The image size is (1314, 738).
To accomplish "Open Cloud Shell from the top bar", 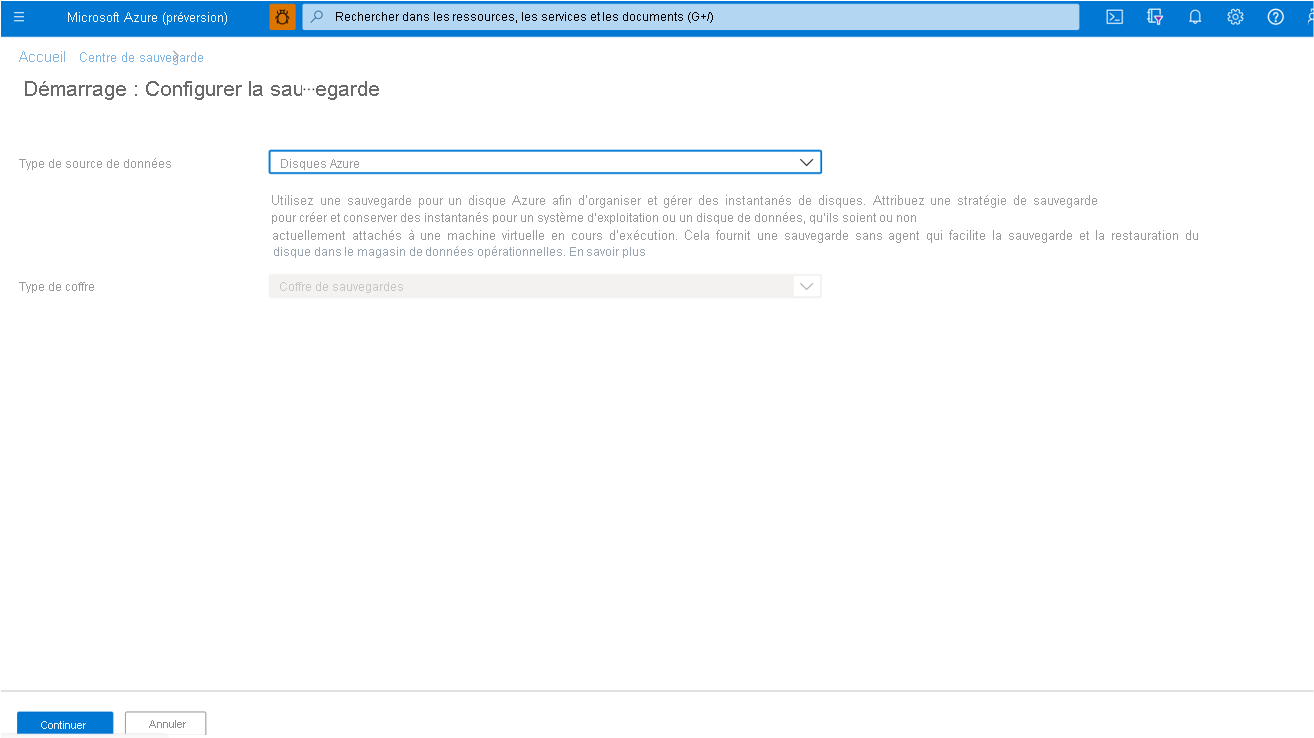I will [x=1114, y=17].
